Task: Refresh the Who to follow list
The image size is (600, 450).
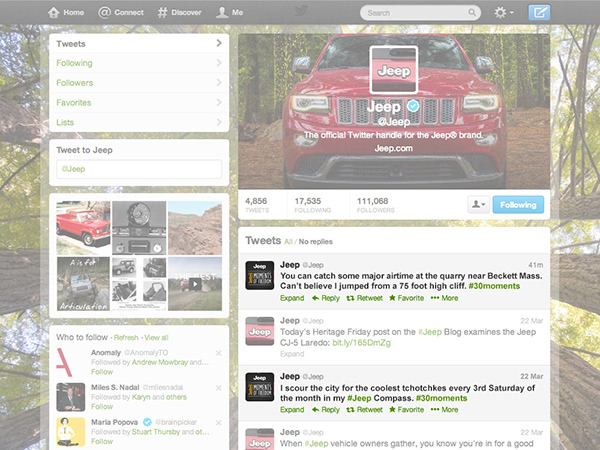Action: pyautogui.click(x=126, y=338)
